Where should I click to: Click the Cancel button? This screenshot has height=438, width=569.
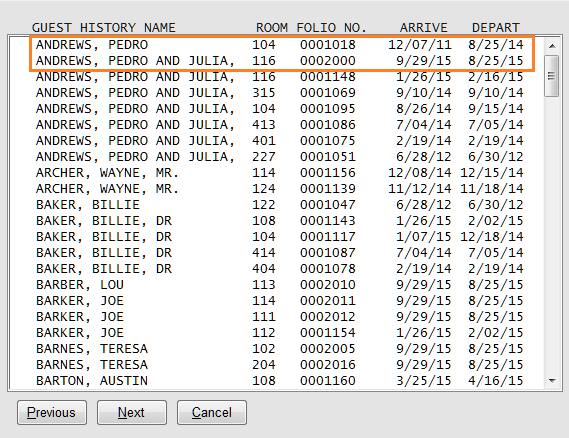[212, 413]
